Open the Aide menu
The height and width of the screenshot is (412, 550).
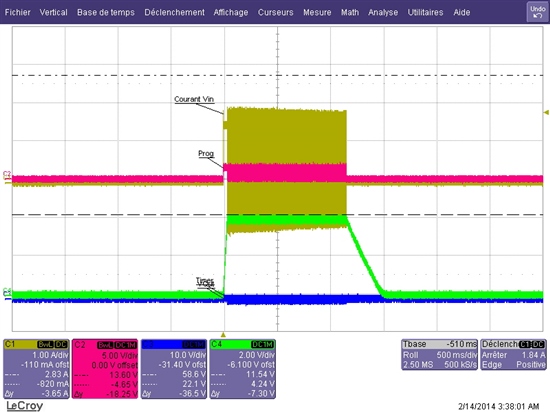tap(461, 12)
